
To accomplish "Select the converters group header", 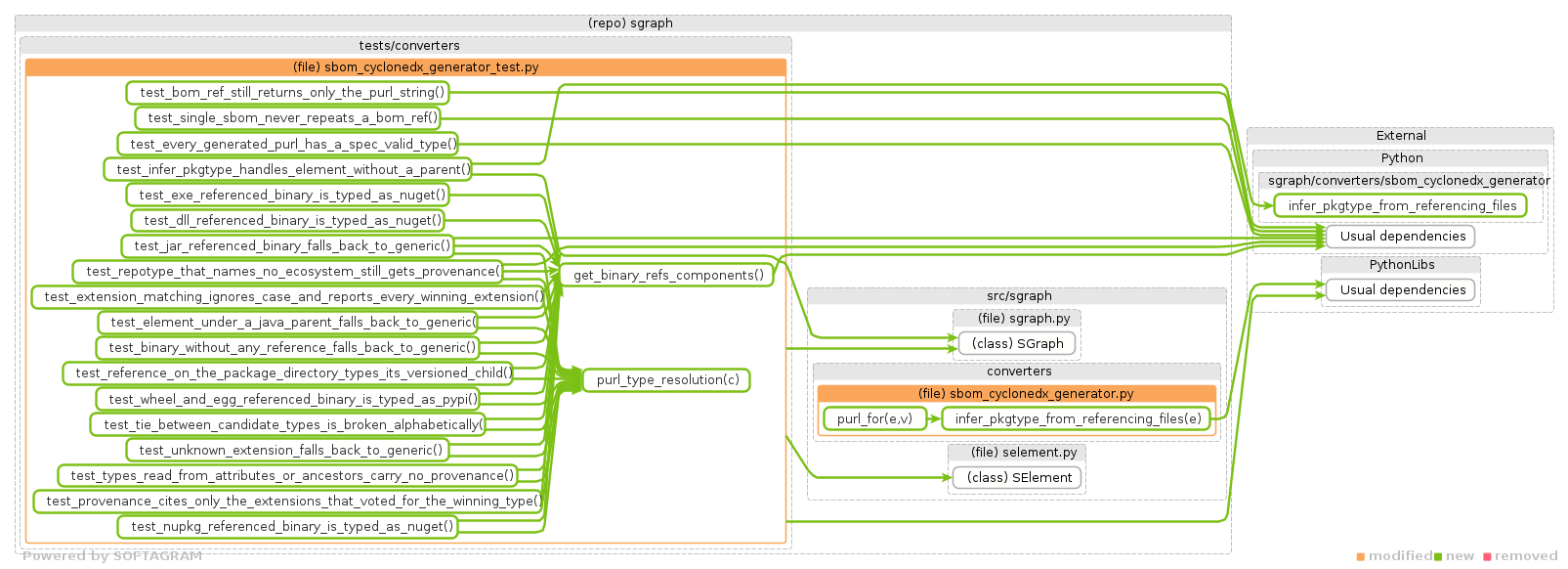I will pyautogui.click(x=1017, y=371).
